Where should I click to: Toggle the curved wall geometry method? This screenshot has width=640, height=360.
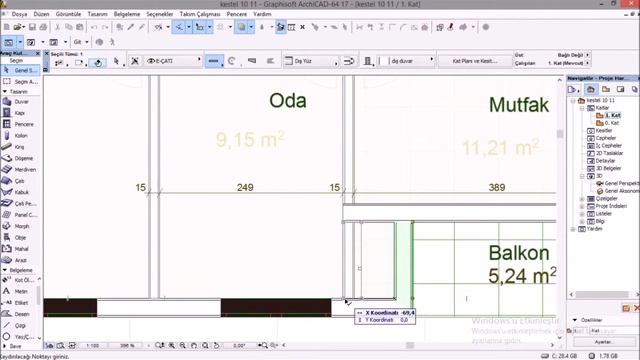tap(232, 61)
